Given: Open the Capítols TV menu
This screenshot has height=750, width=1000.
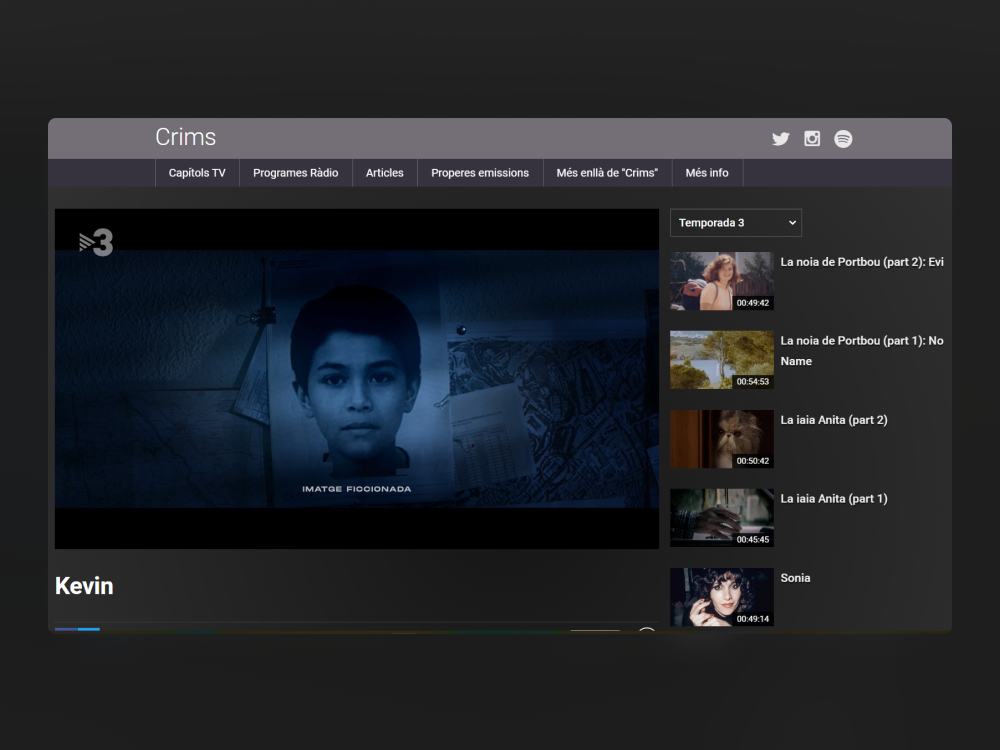Looking at the screenshot, I should 197,173.
